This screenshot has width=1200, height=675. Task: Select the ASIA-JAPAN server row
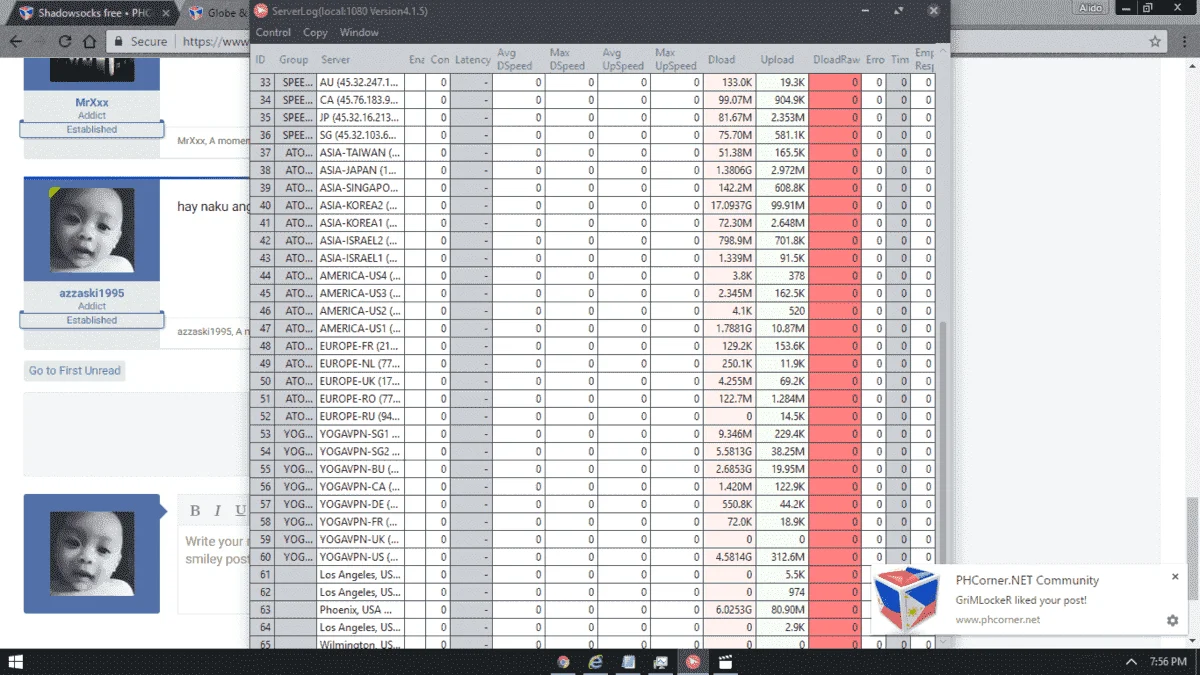(x=592, y=170)
